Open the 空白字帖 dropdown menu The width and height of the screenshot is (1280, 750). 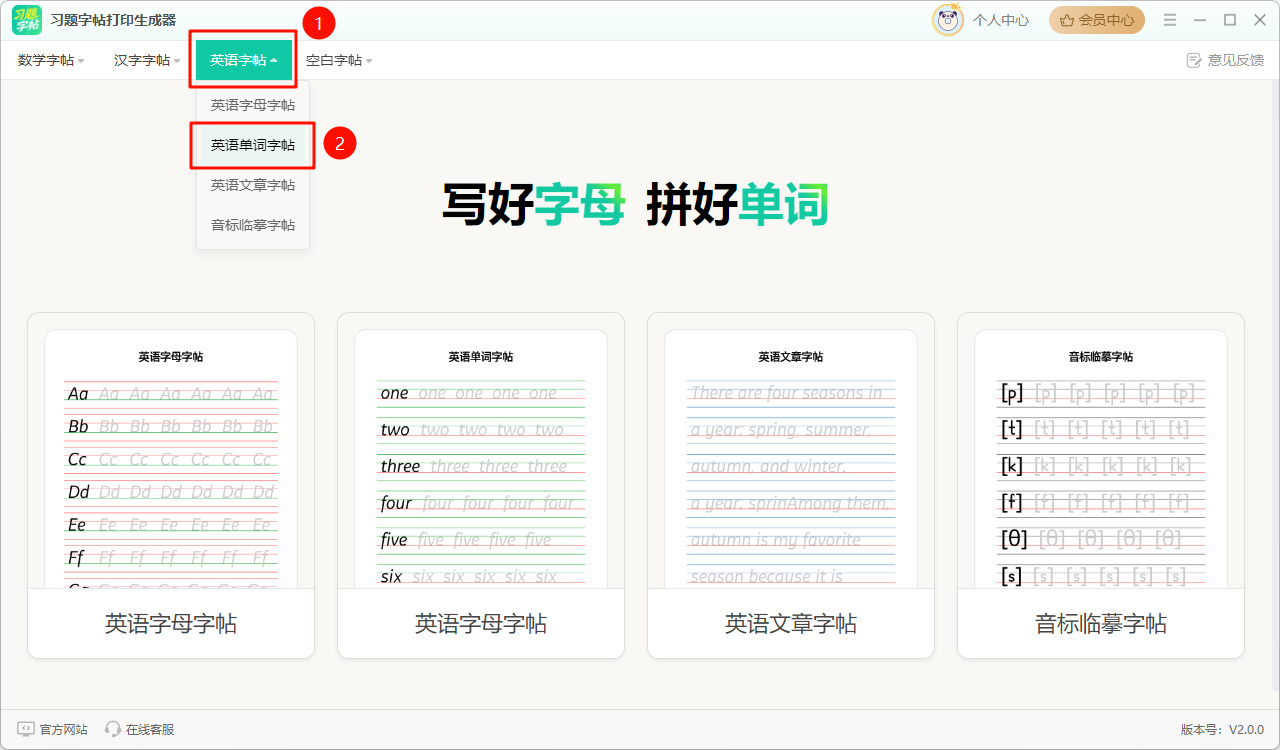(339, 60)
